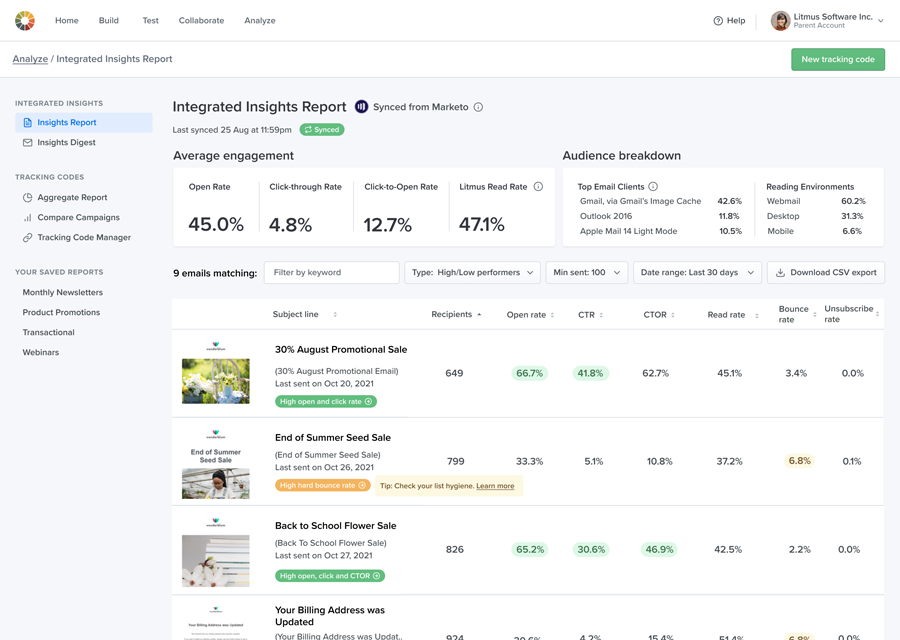Image resolution: width=900 pixels, height=640 pixels.
Task: Sort by Subject line column arrows
Action: tap(335, 315)
